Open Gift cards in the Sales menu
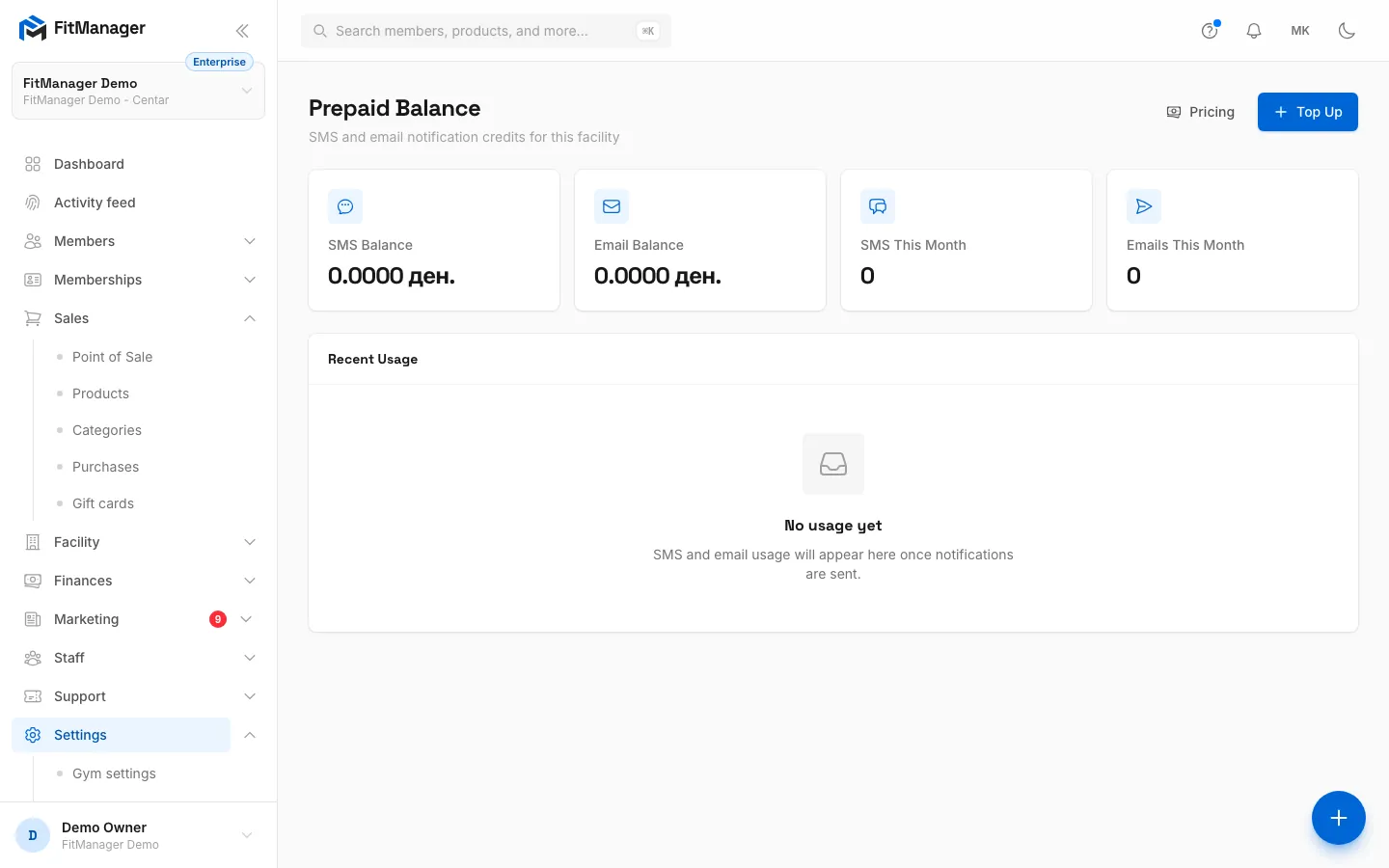The image size is (1389, 868). tap(103, 503)
